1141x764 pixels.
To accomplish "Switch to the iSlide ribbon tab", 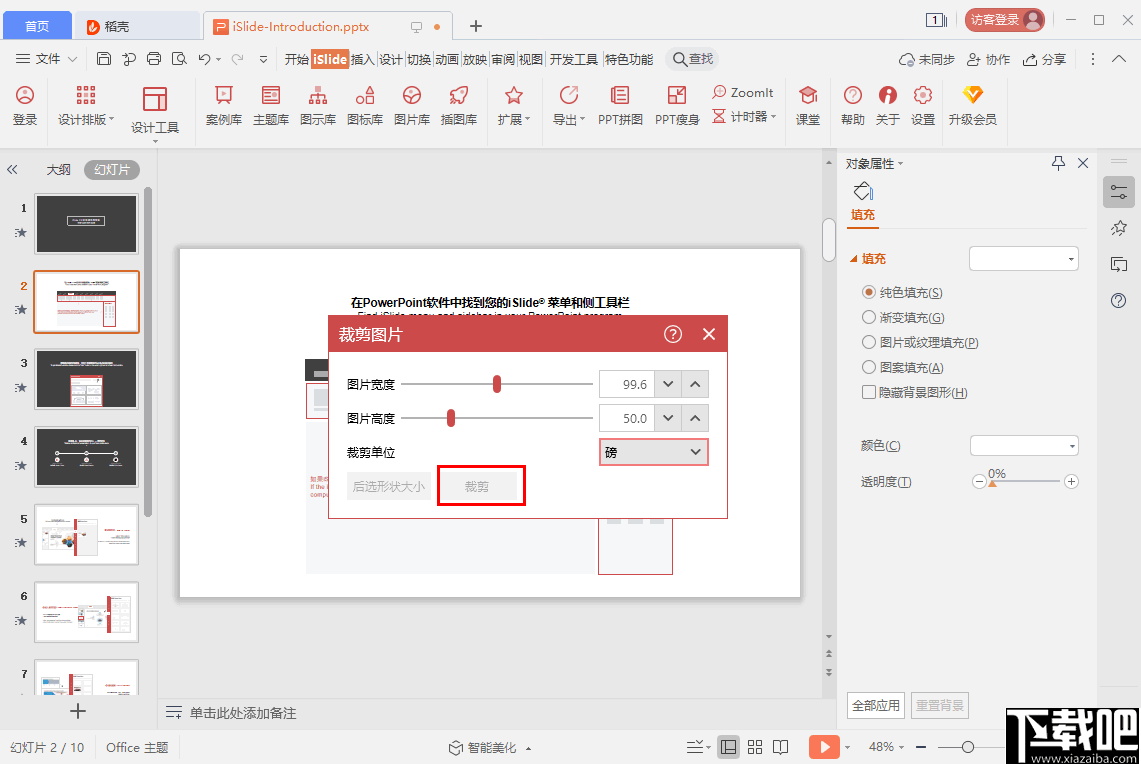I will 330,59.
